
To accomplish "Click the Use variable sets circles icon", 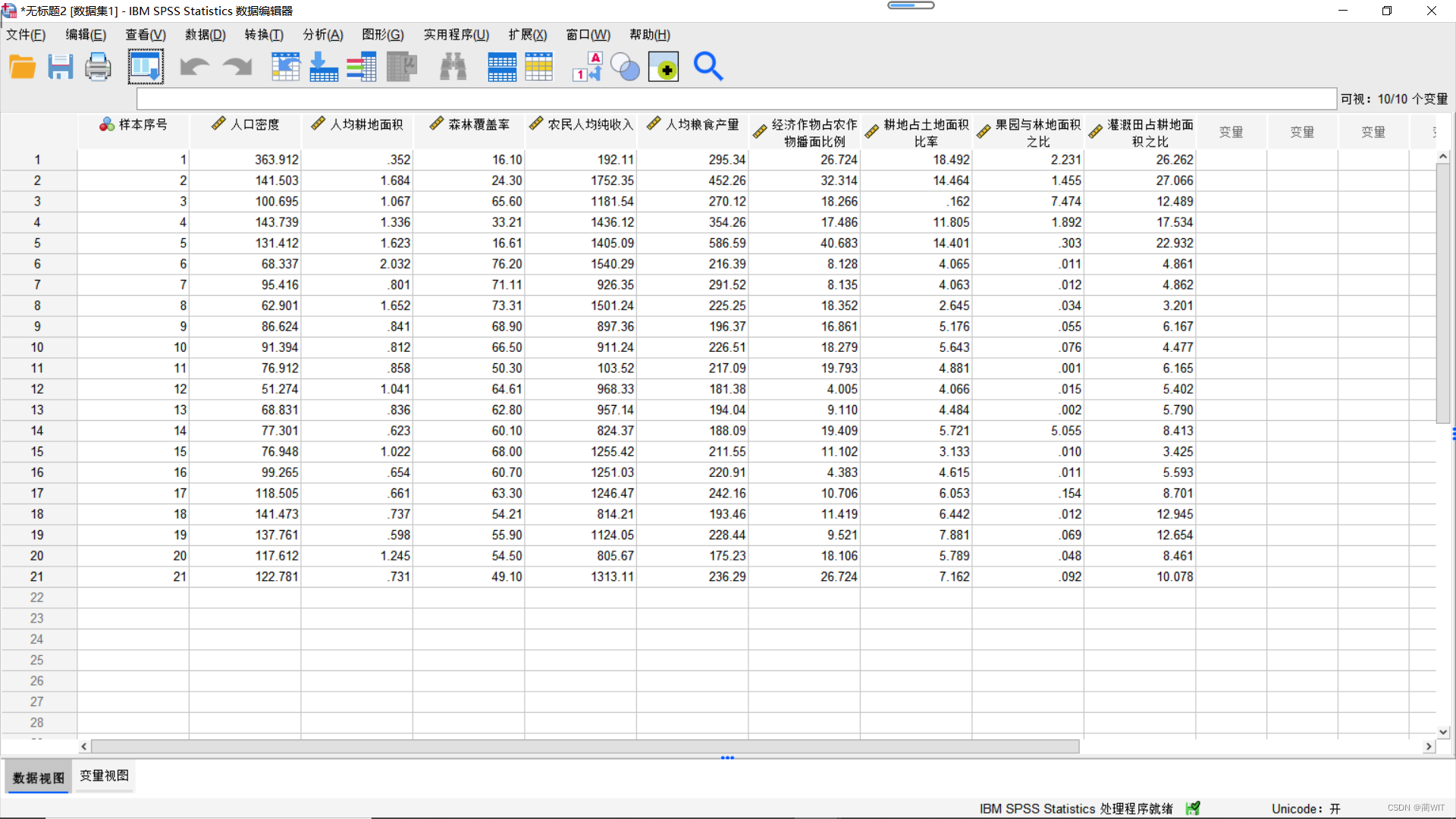I will (625, 67).
